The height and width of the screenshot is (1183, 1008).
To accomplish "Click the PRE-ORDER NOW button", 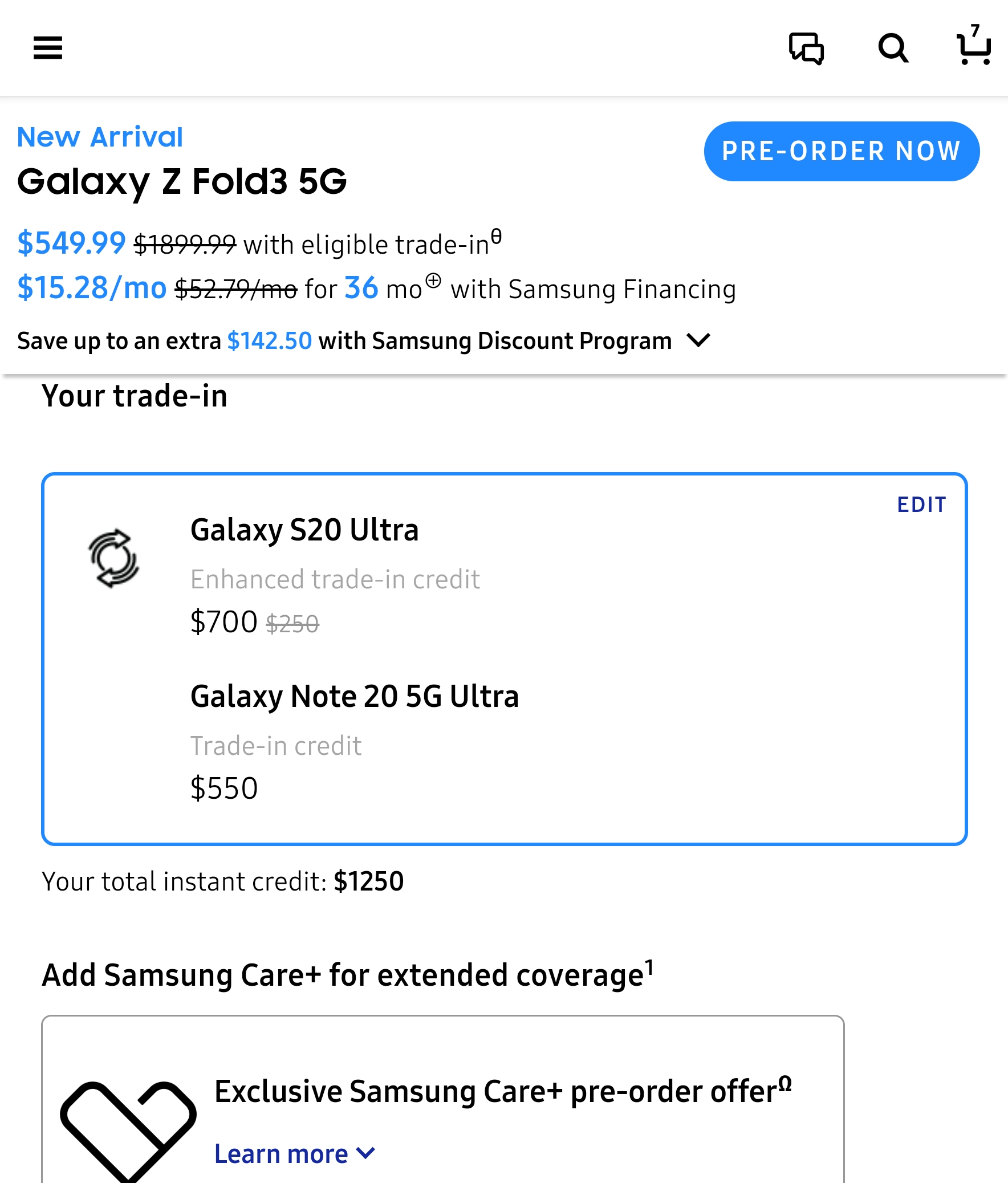I will click(x=842, y=151).
